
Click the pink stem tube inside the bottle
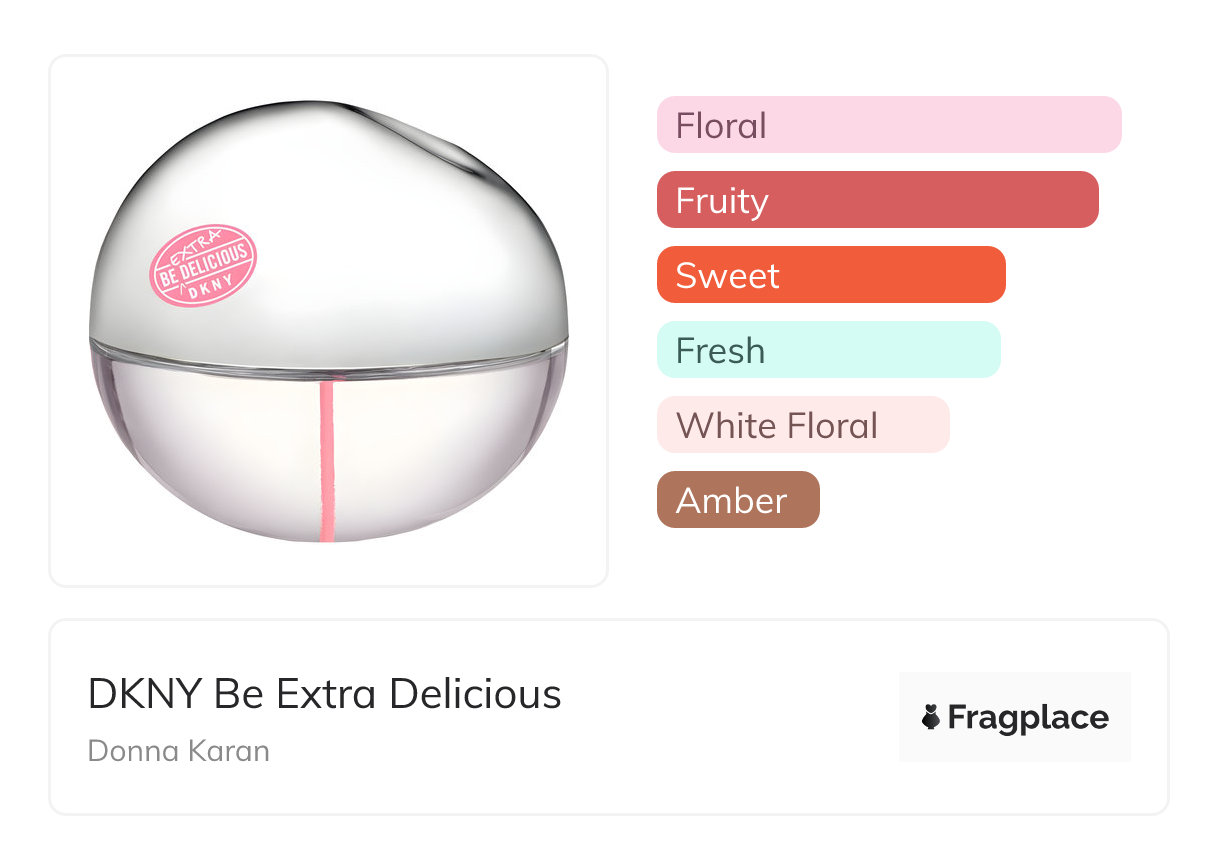326,460
